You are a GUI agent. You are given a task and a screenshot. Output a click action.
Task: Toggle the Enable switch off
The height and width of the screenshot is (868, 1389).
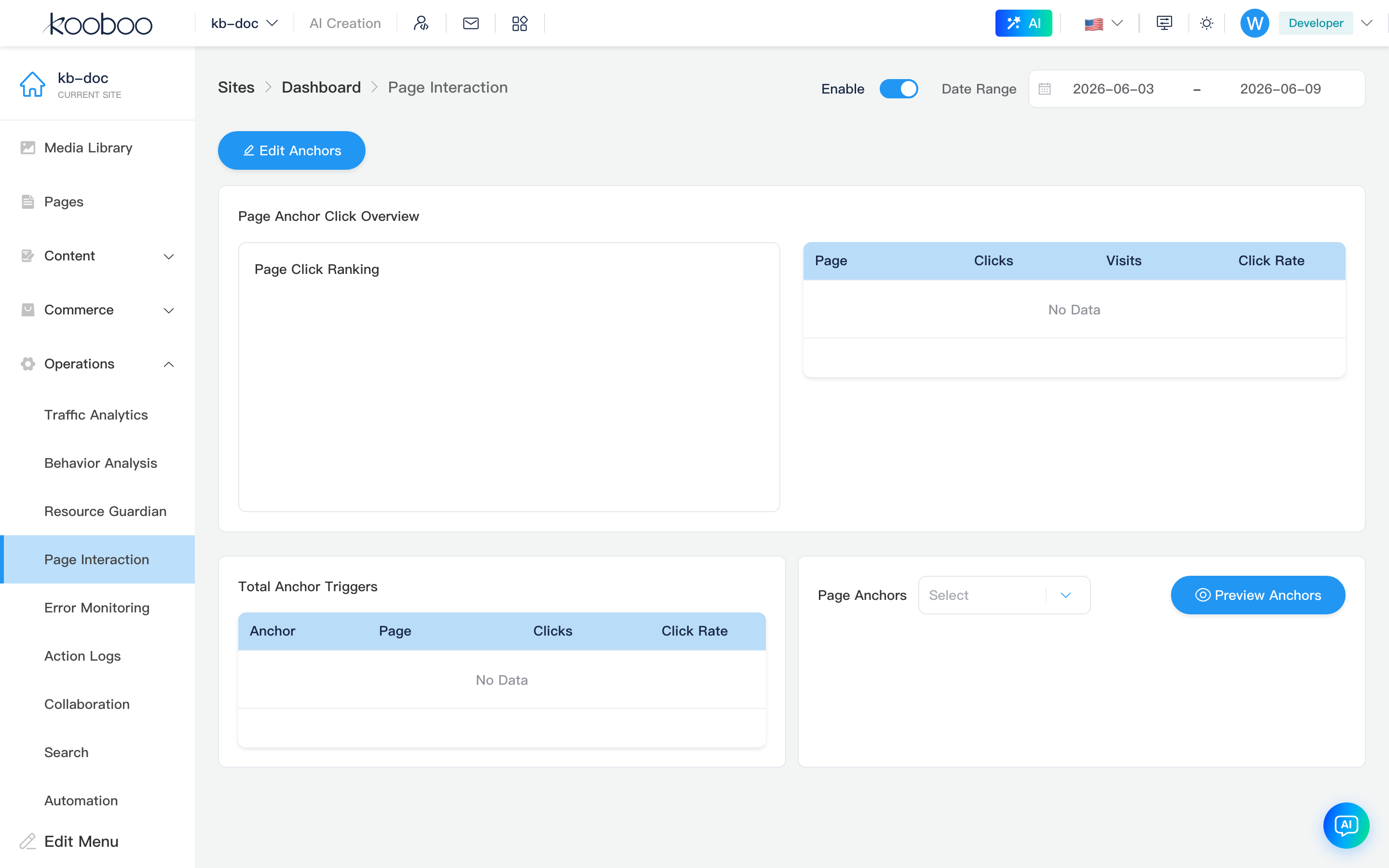point(899,88)
